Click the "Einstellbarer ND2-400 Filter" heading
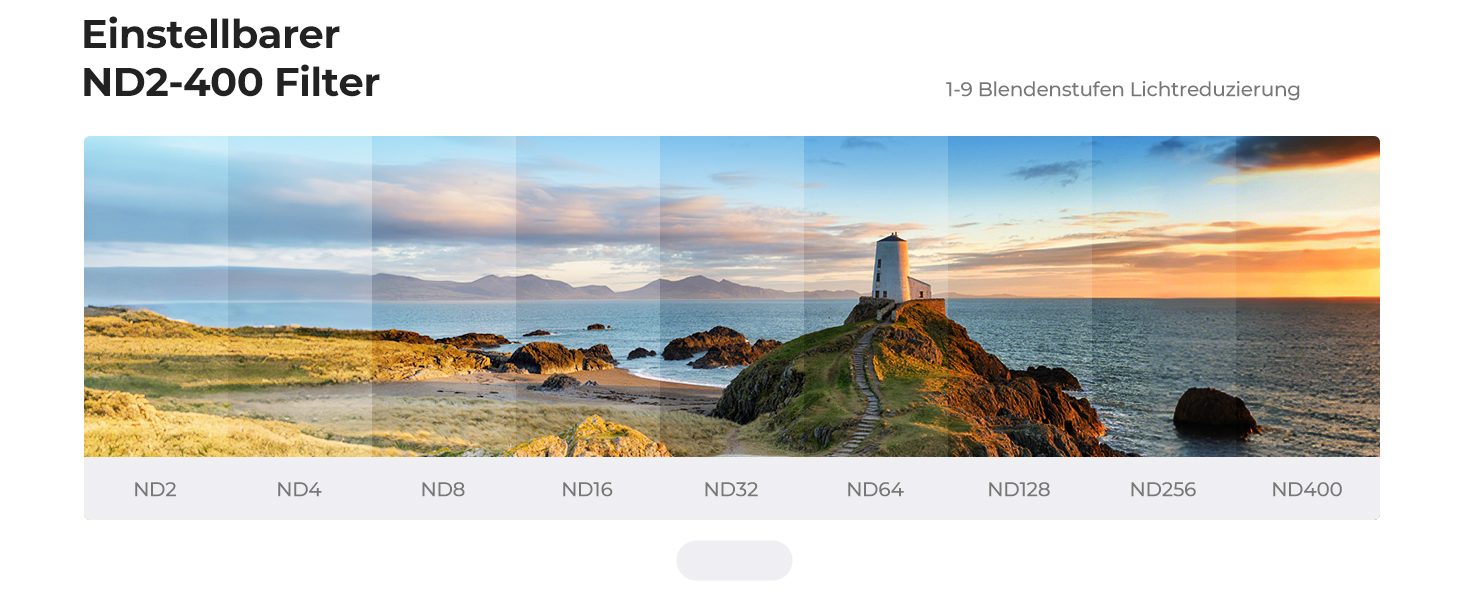This screenshot has height=600, width=1464. click(x=230, y=59)
